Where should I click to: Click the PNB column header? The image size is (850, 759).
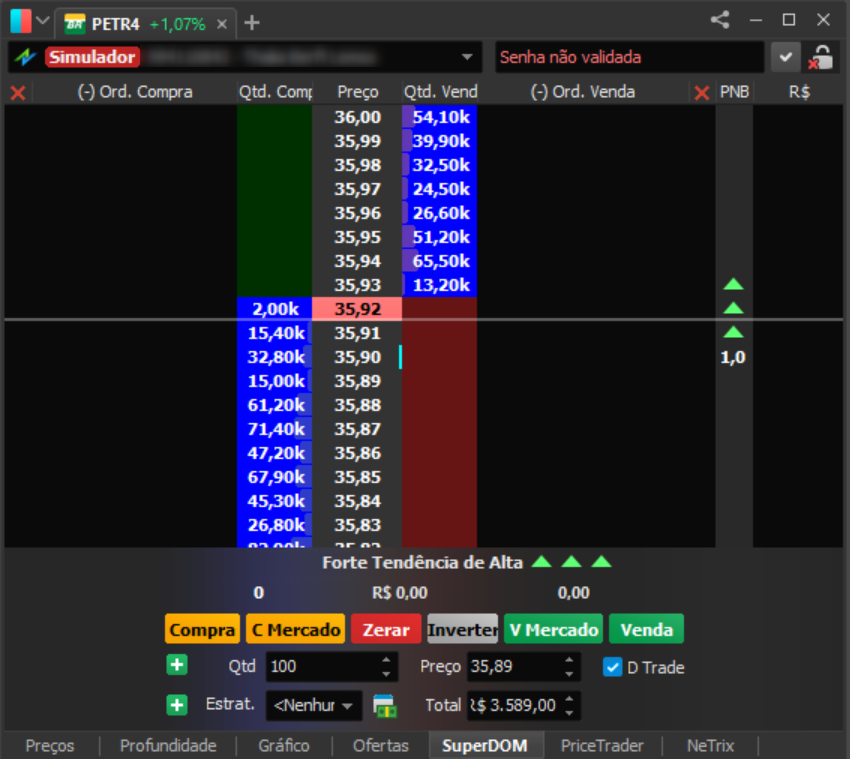(x=734, y=92)
